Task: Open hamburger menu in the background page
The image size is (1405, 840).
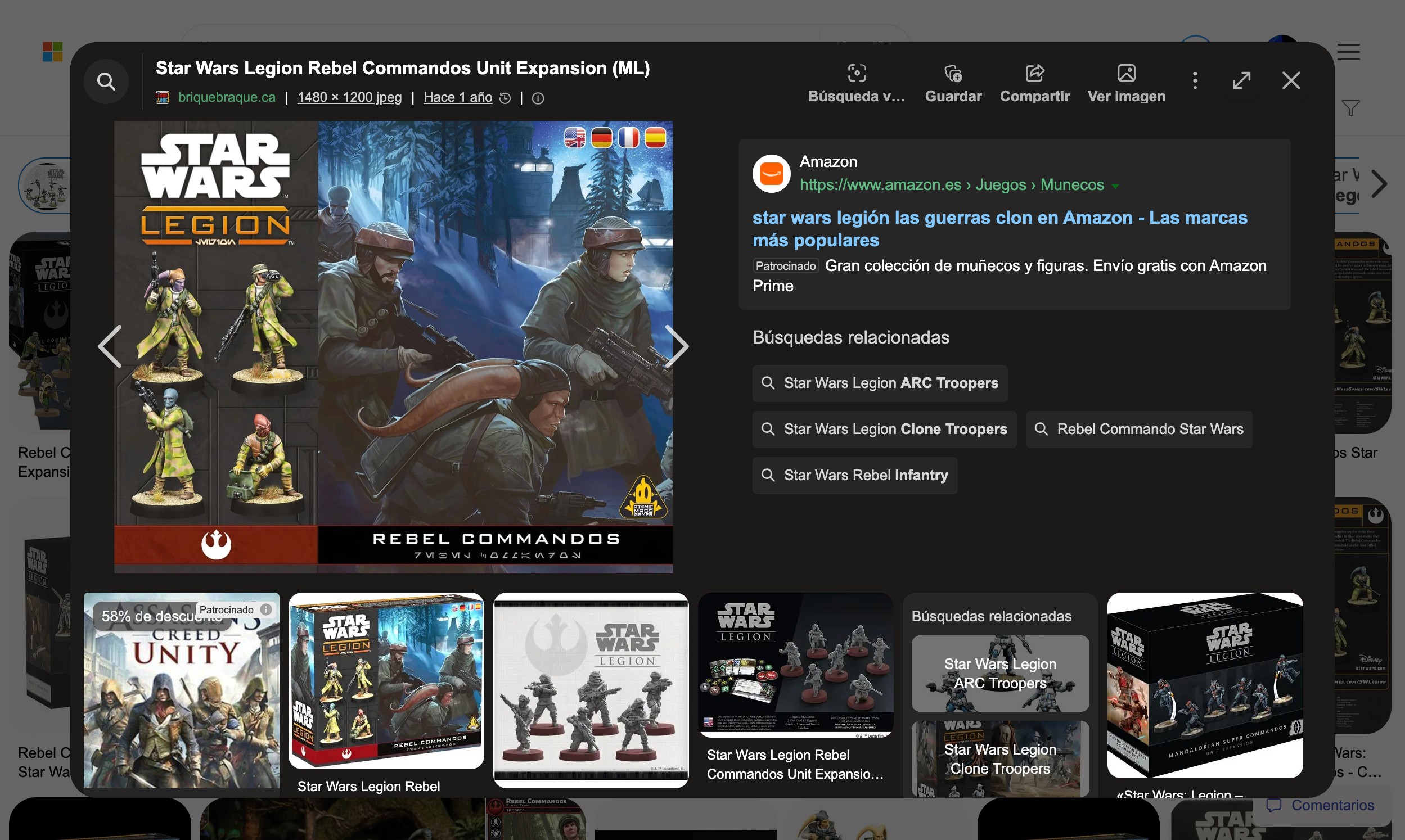Action: click(x=1348, y=52)
